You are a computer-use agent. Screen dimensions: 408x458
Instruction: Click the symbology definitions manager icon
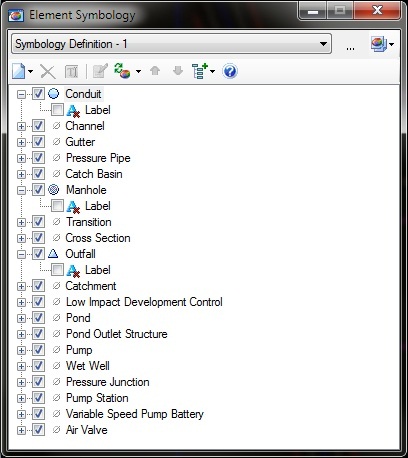click(379, 44)
